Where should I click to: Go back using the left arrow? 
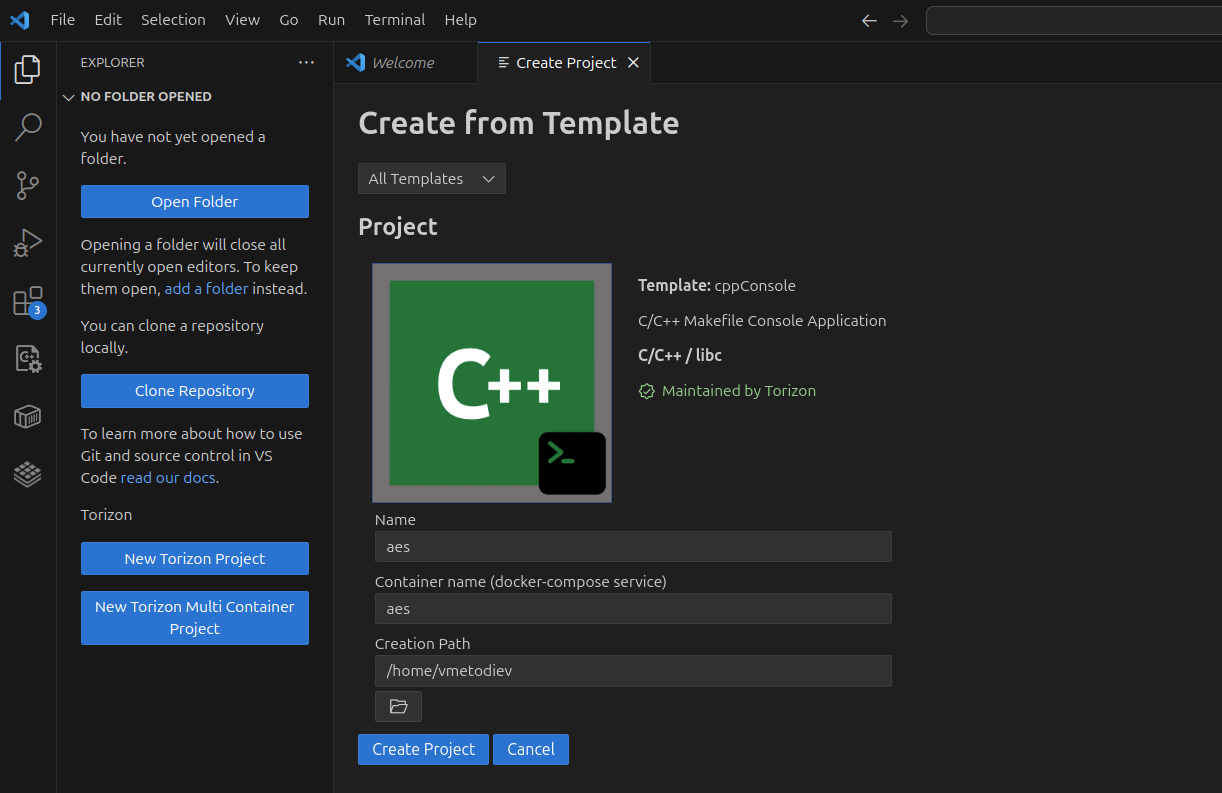869,20
